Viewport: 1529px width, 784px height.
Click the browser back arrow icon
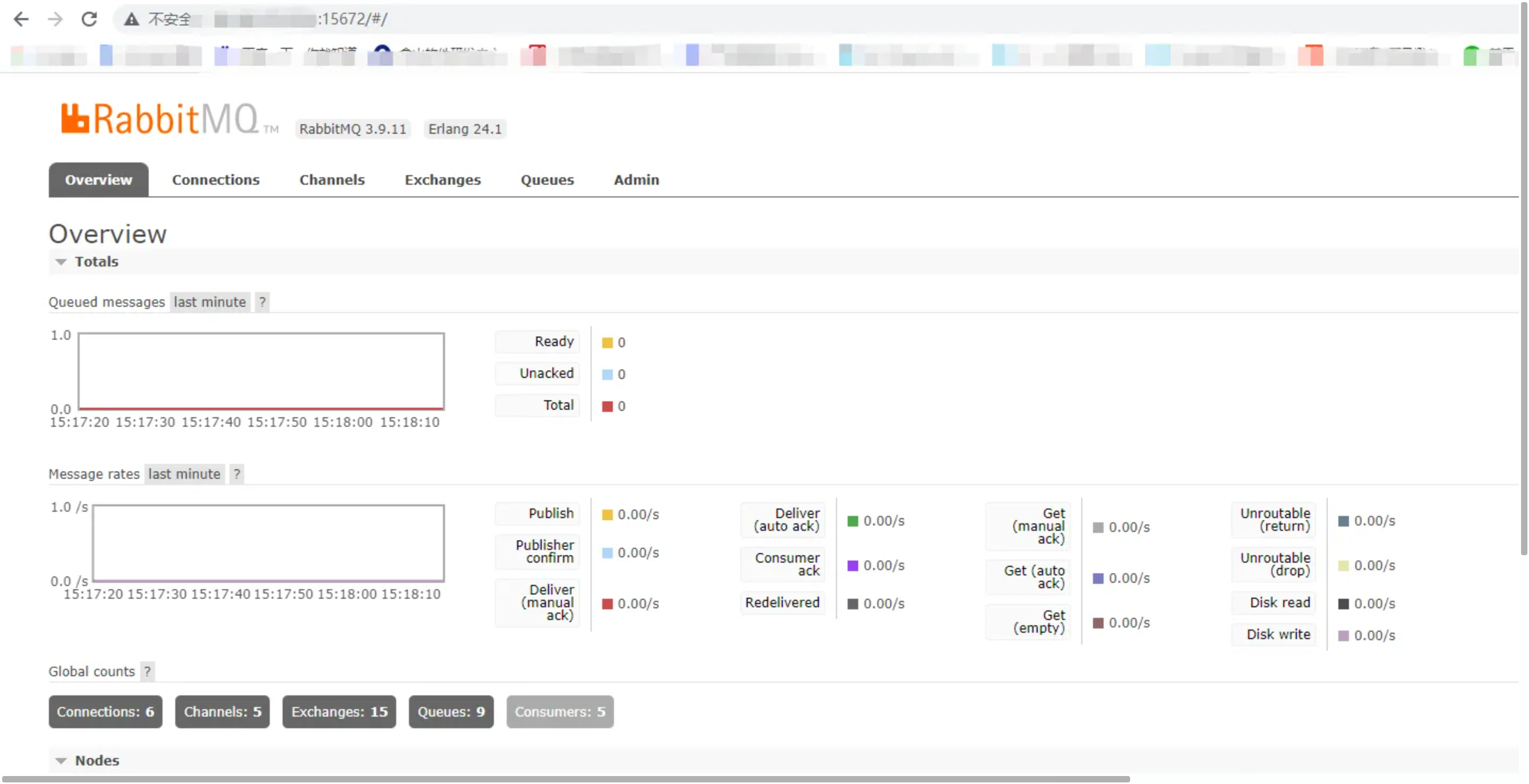pyautogui.click(x=21, y=19)
